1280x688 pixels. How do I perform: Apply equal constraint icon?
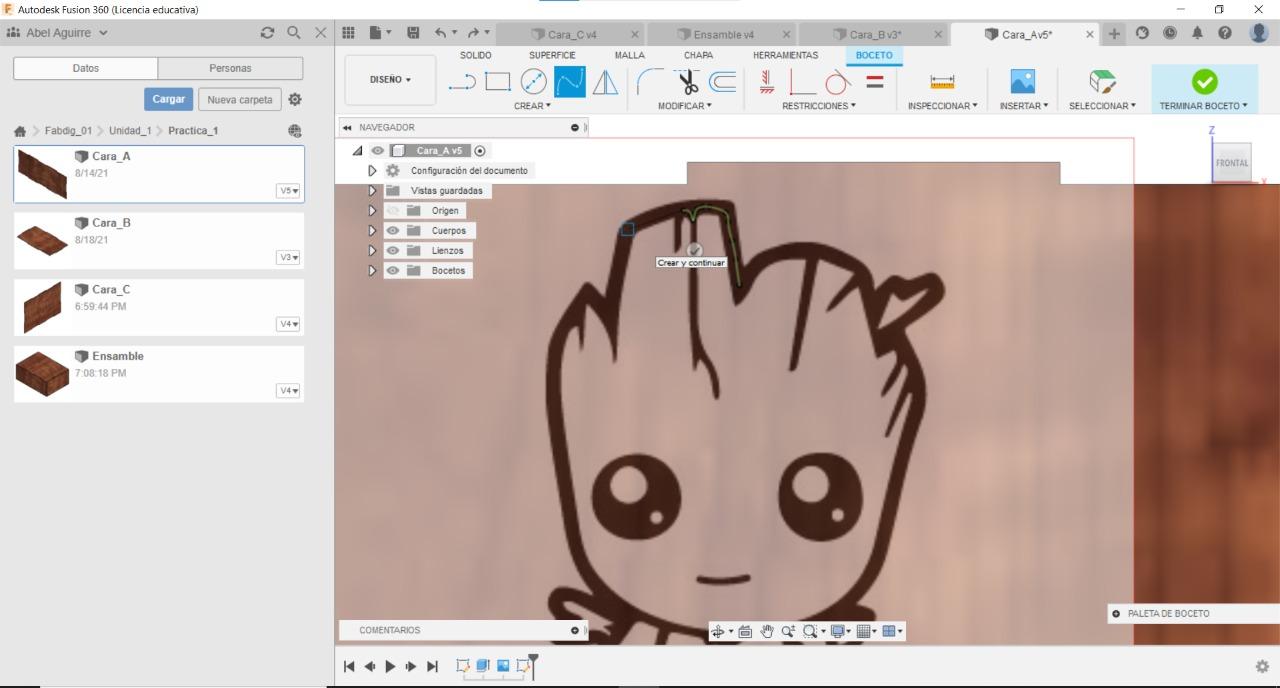coord(875,82)
